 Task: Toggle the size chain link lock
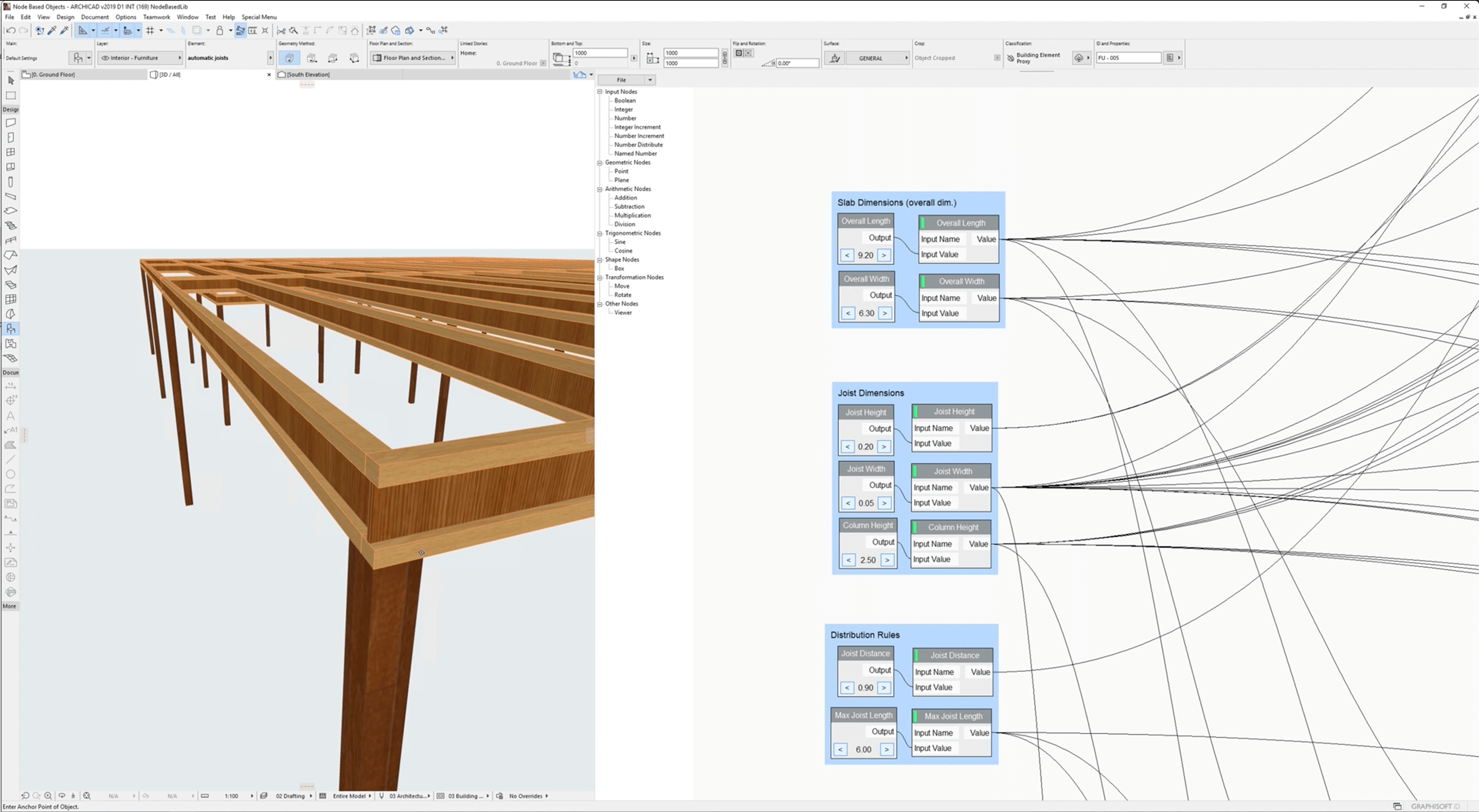point(725,57)
